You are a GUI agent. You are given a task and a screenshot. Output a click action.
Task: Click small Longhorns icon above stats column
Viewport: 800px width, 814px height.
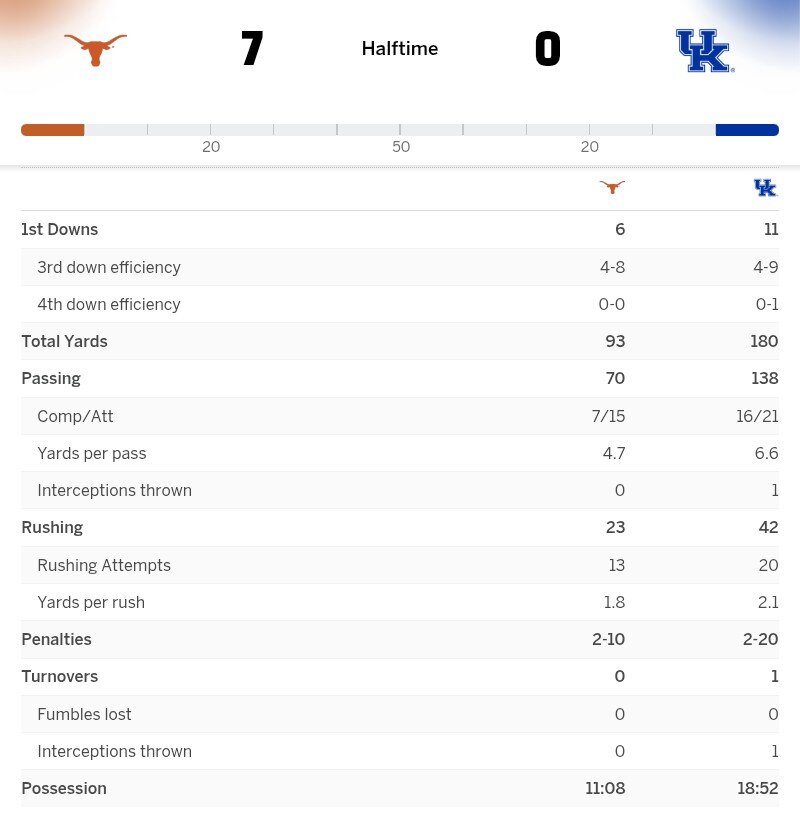coord(612,187)
